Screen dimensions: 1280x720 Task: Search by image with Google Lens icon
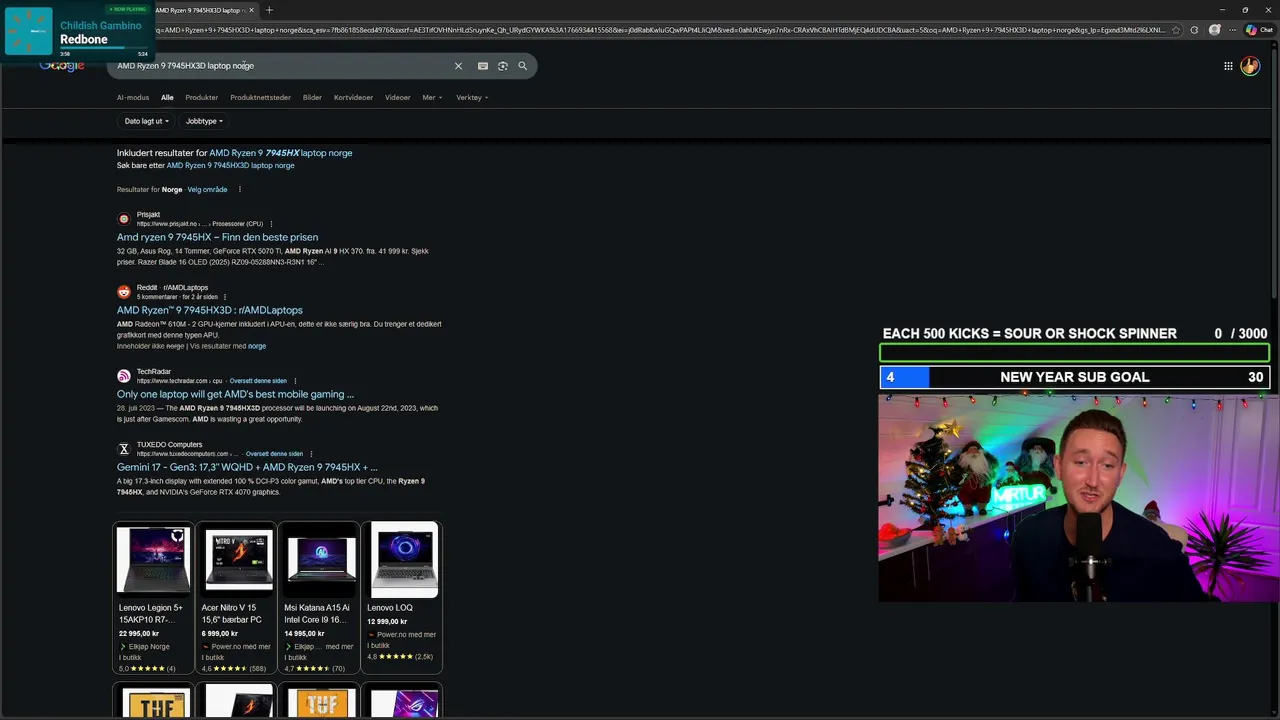[x=503, y=66]
